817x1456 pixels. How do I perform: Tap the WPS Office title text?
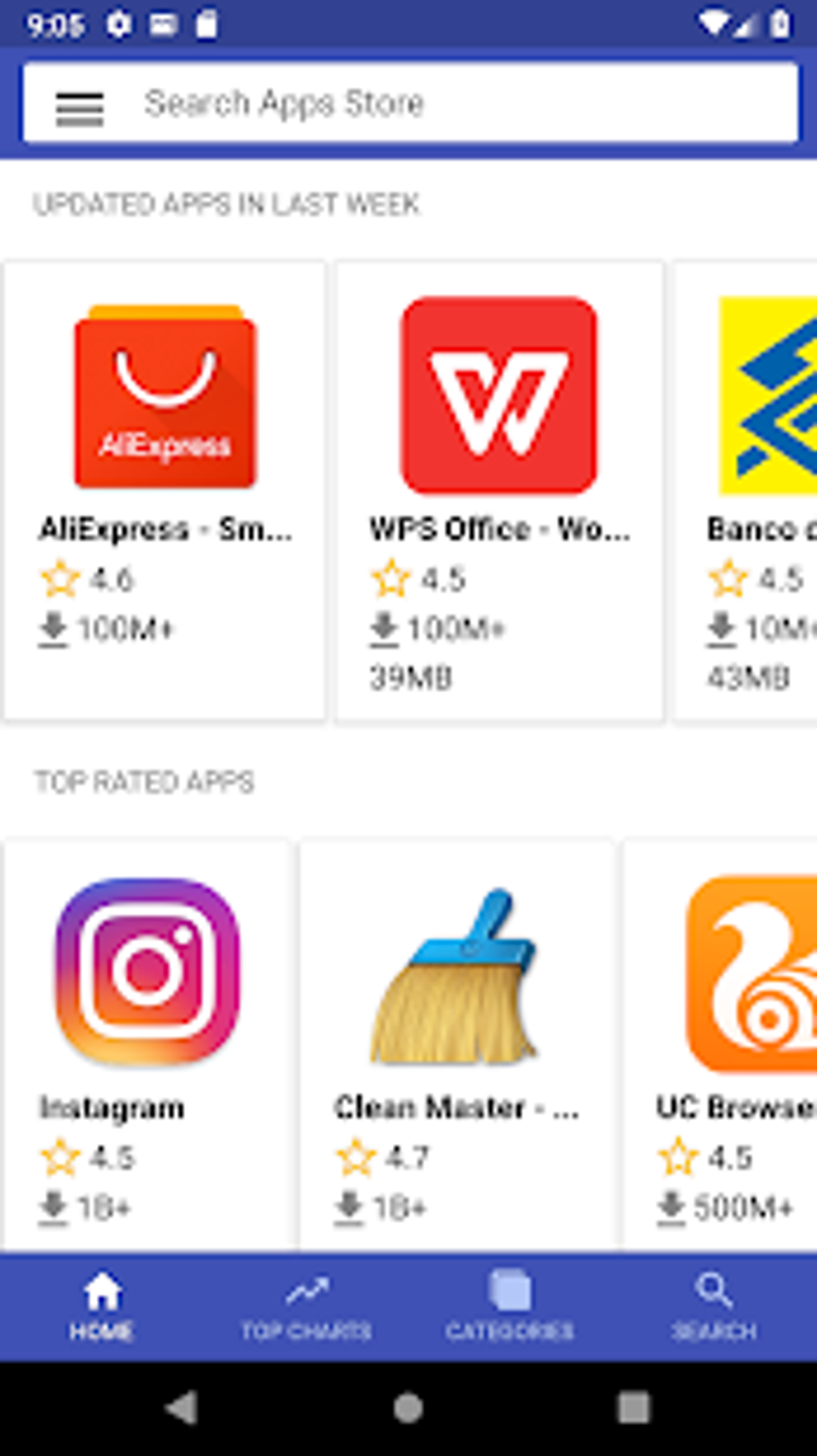pos(500,530)
